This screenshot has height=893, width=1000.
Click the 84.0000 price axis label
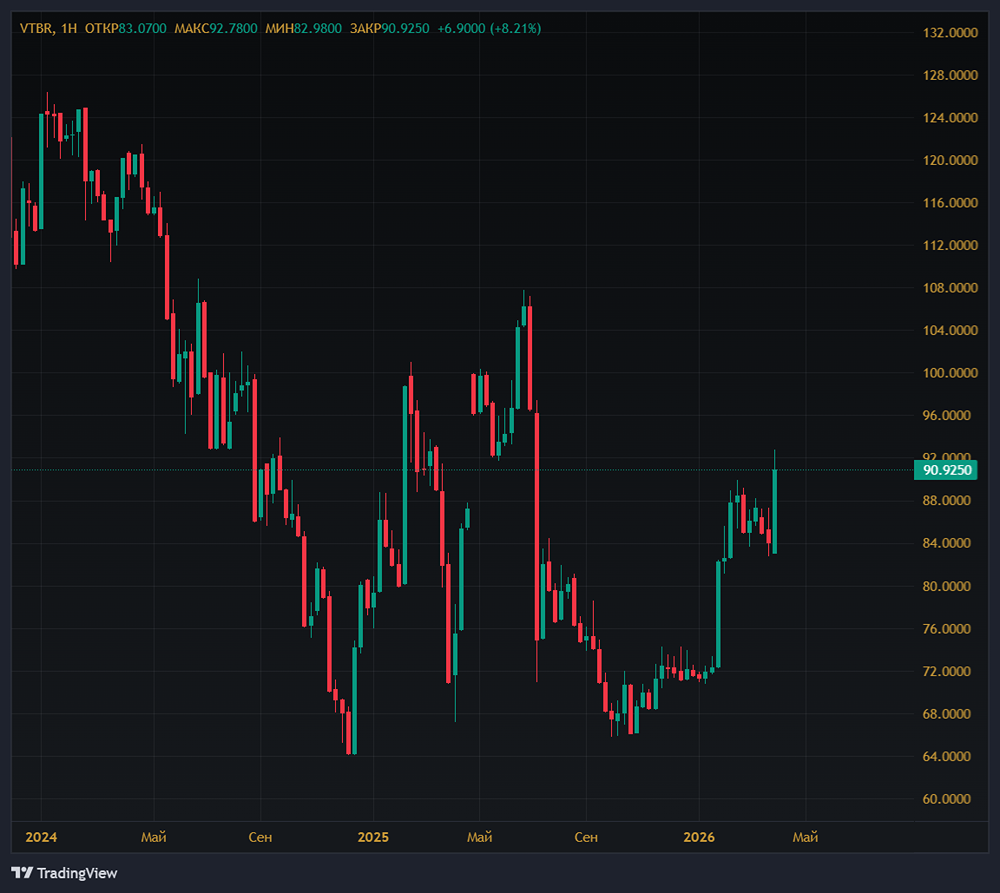(950, 543)
